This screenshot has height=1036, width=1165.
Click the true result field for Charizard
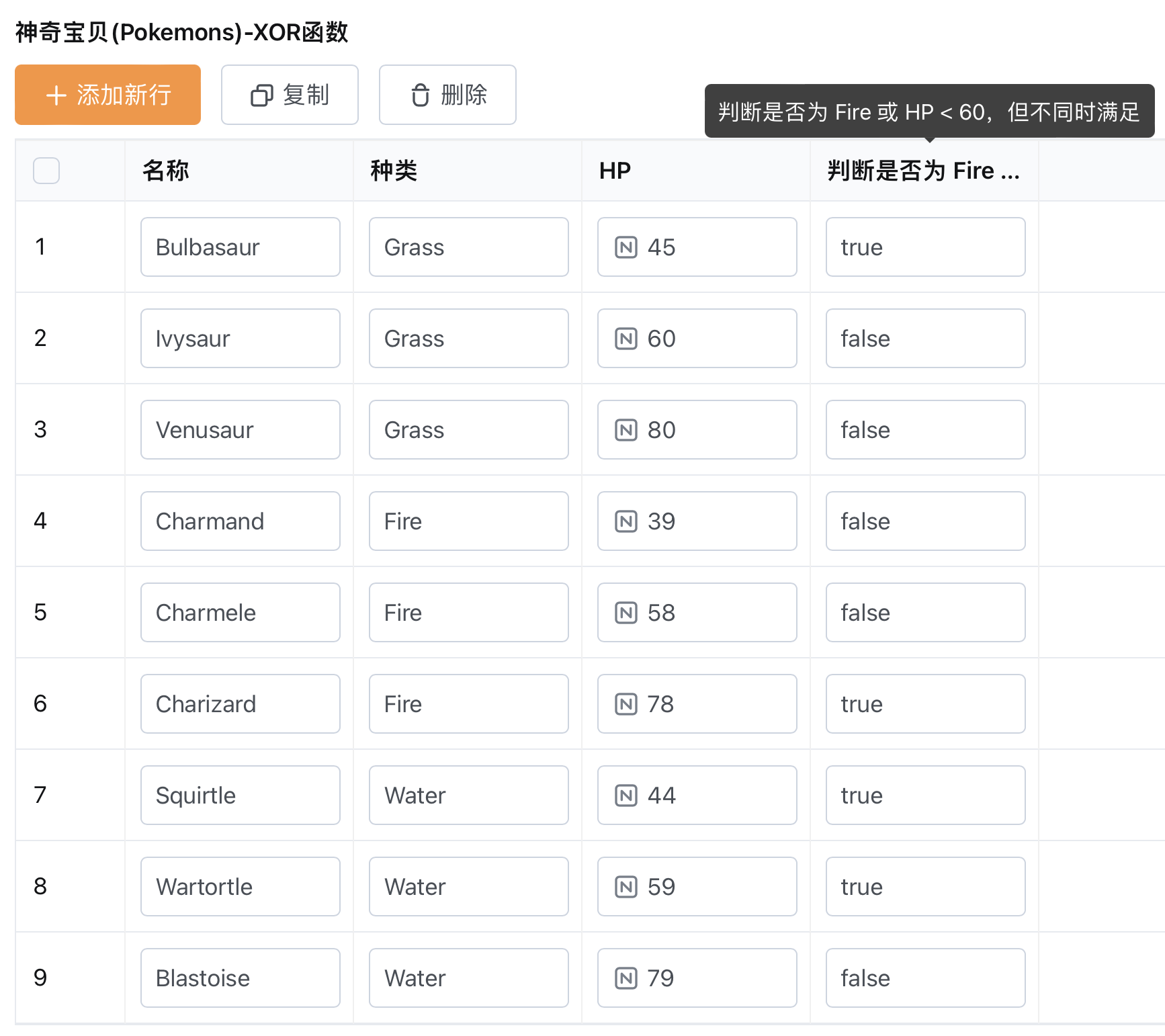(926, 704)
